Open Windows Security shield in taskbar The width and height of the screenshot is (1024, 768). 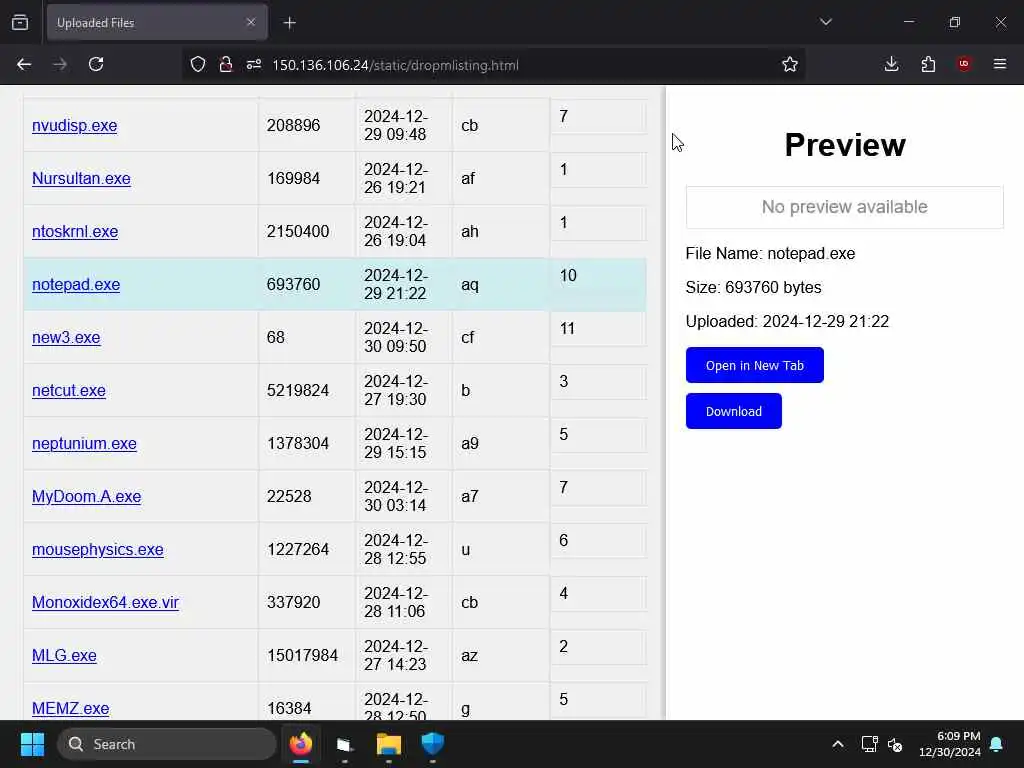(x=432, y=744)
